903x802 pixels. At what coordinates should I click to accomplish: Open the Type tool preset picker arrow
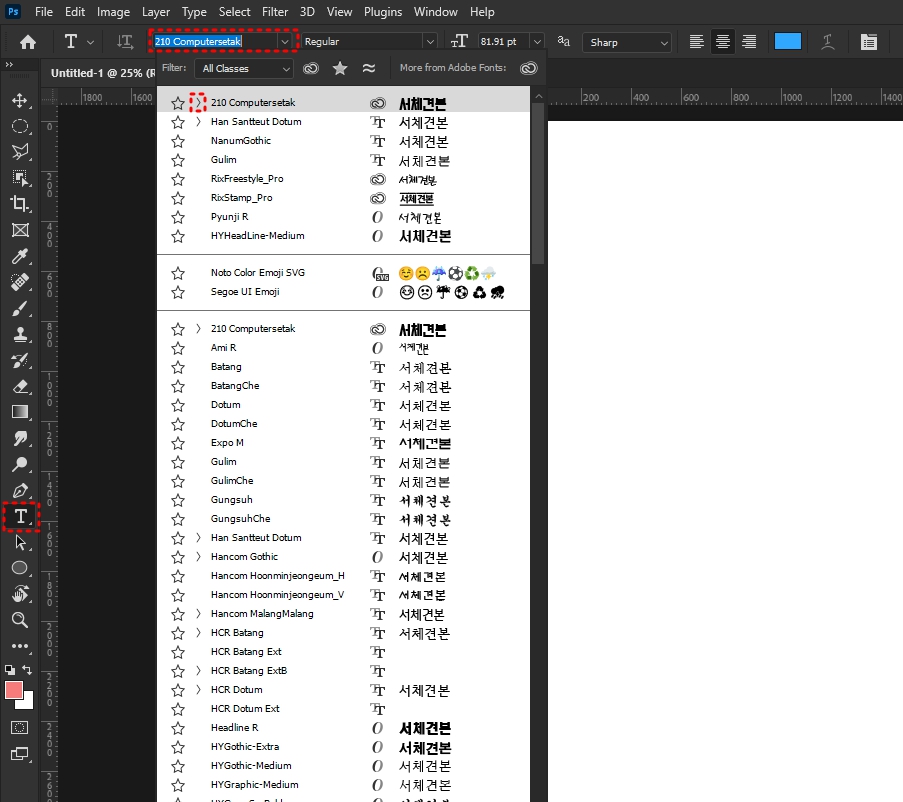[x=90, y=42]
